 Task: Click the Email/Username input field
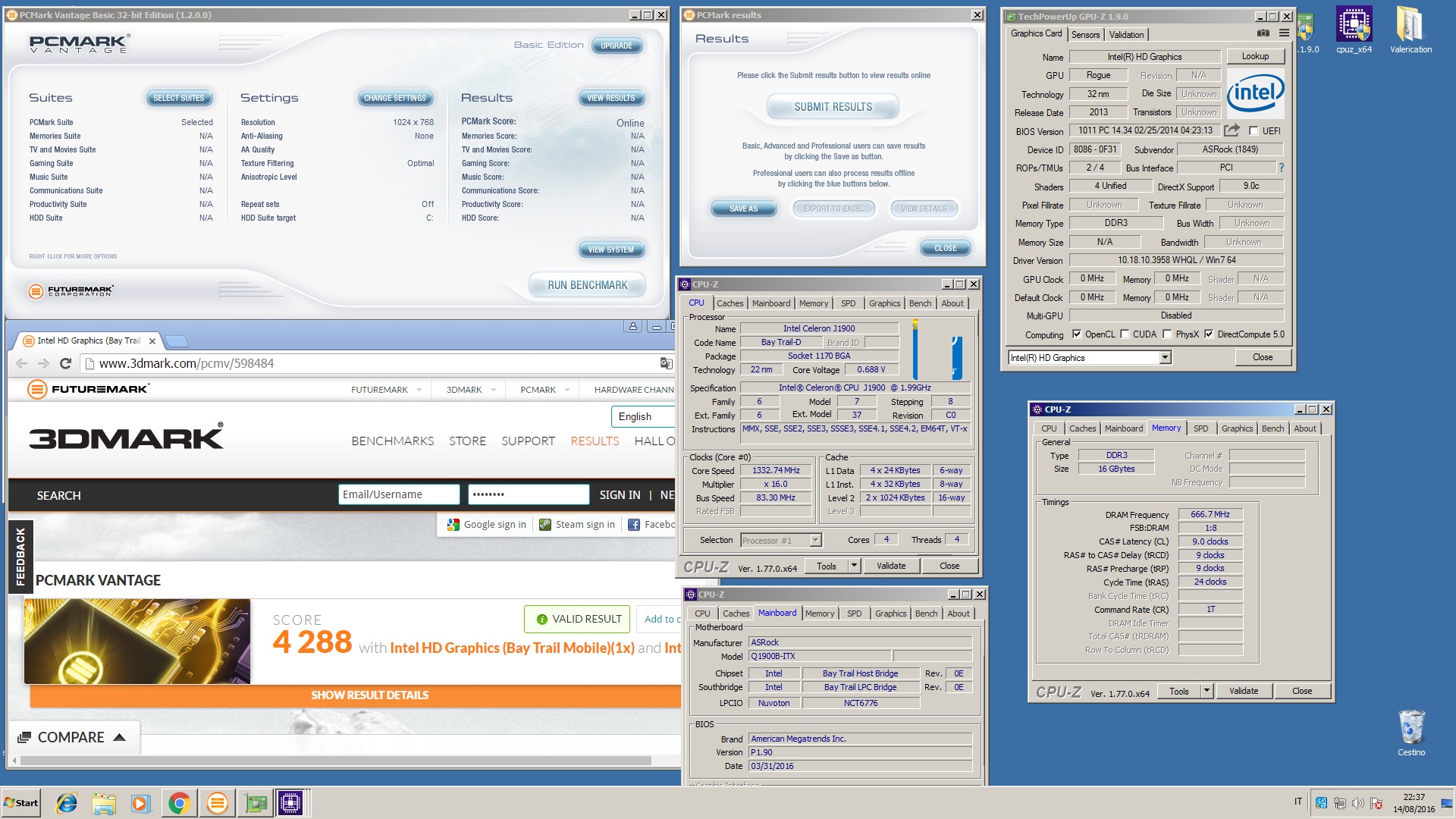(x=399, y=494)
